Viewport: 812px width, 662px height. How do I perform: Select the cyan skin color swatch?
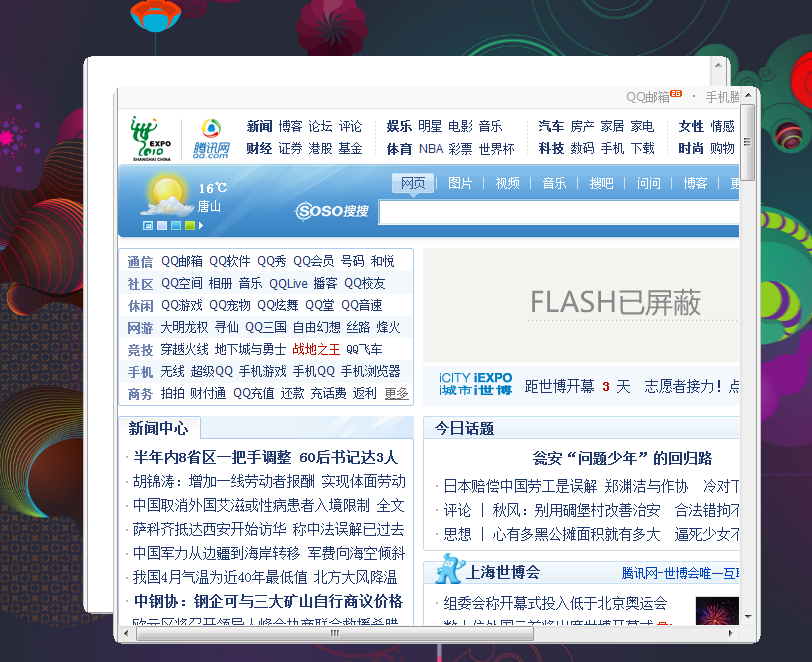(176, 226)
